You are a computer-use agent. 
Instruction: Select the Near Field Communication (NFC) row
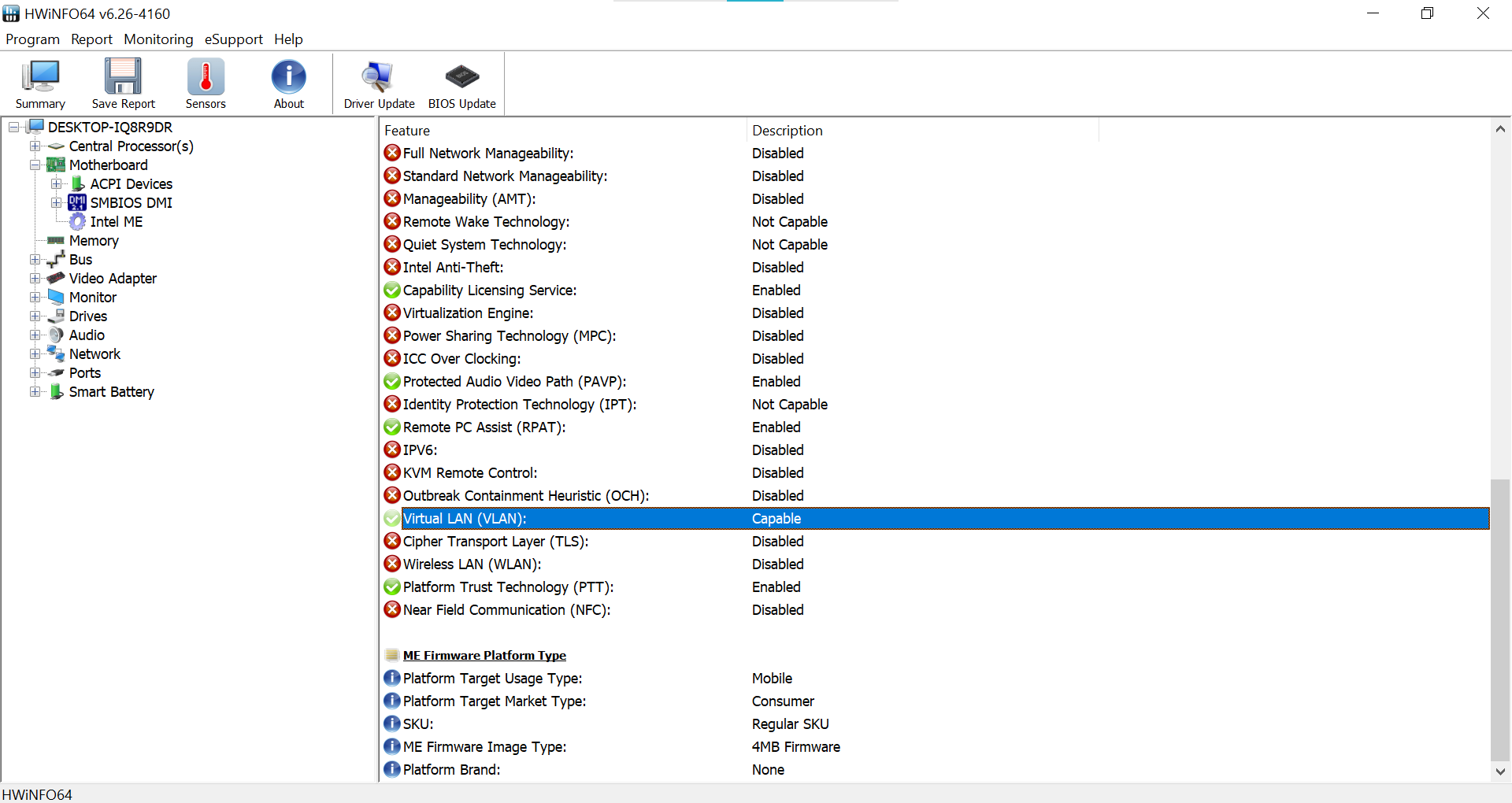pos(935,609)
